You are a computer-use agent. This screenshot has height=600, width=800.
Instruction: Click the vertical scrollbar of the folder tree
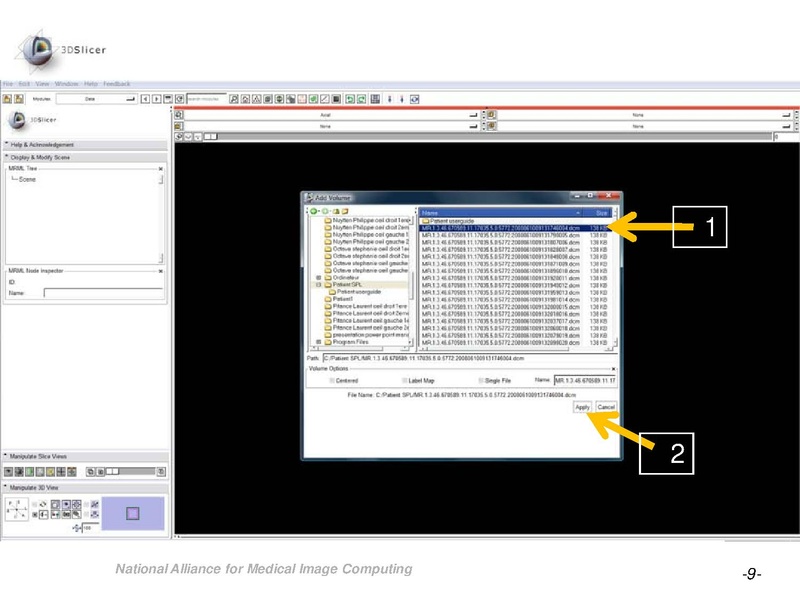click(412, 282)
